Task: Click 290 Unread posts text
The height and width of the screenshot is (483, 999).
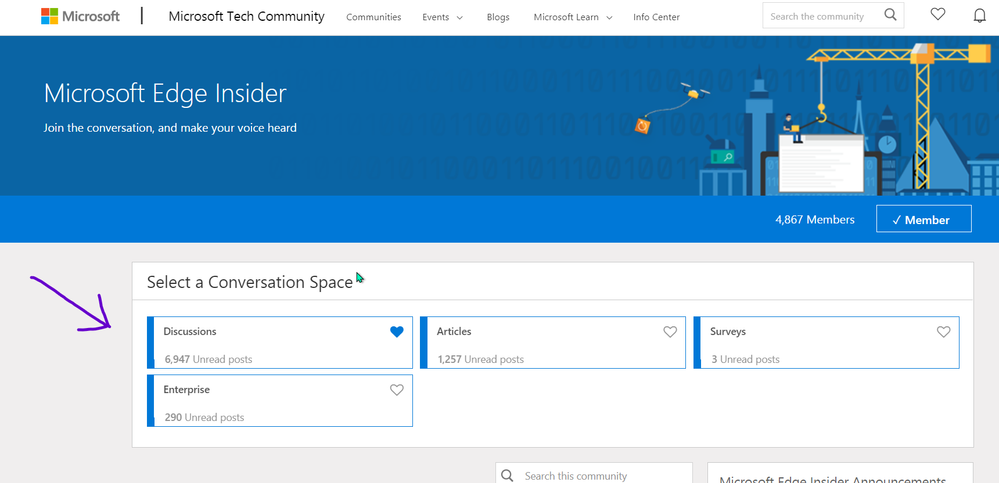Action: 205,418
